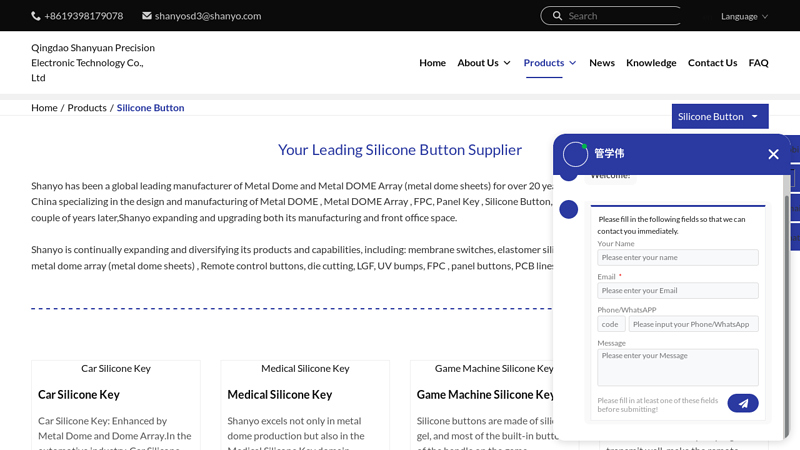
Task: Open the FAQ page
Action: 758,63
